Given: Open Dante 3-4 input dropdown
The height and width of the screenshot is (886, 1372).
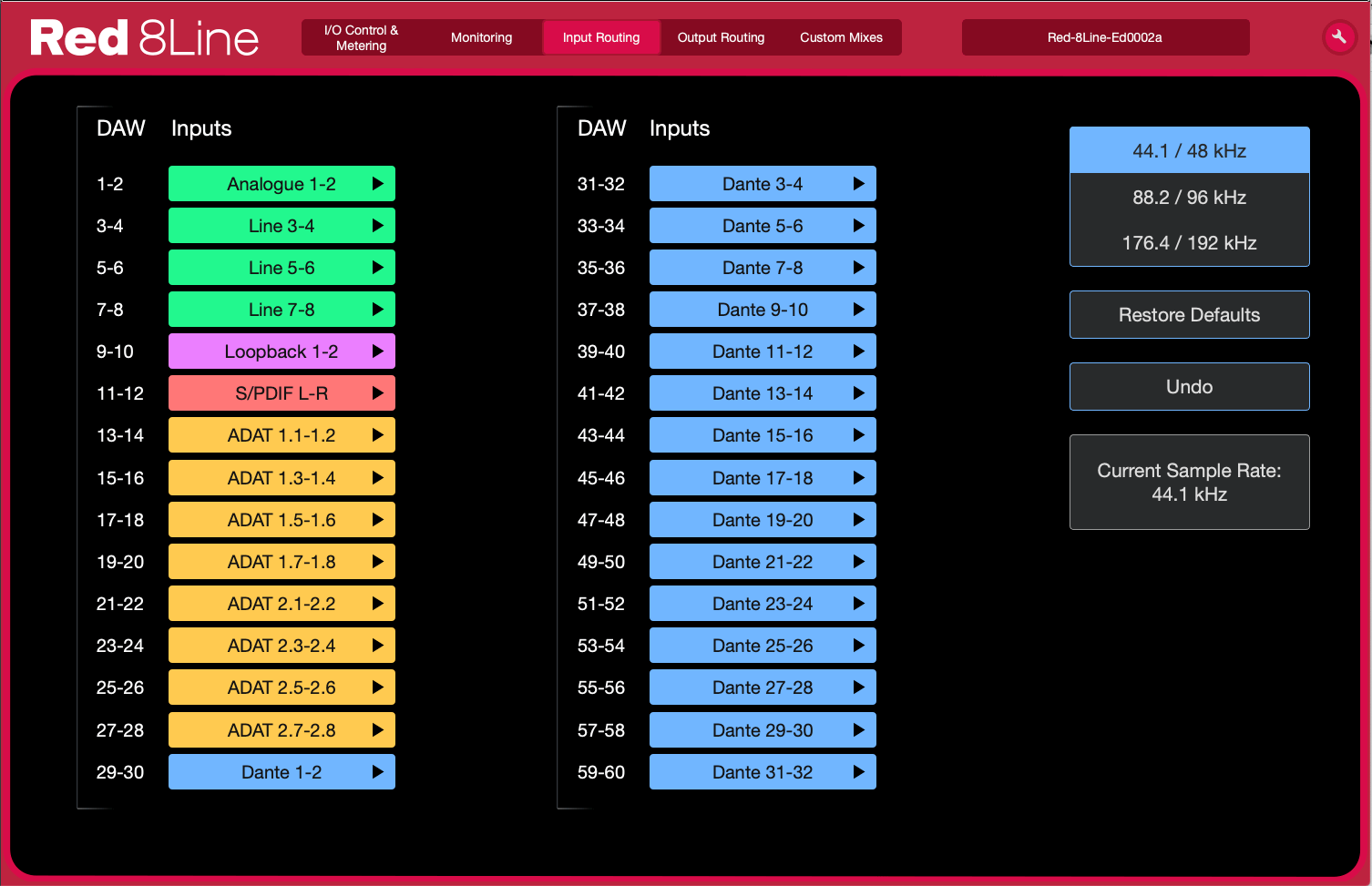Looking at the screenshot, I should point(763,184).
